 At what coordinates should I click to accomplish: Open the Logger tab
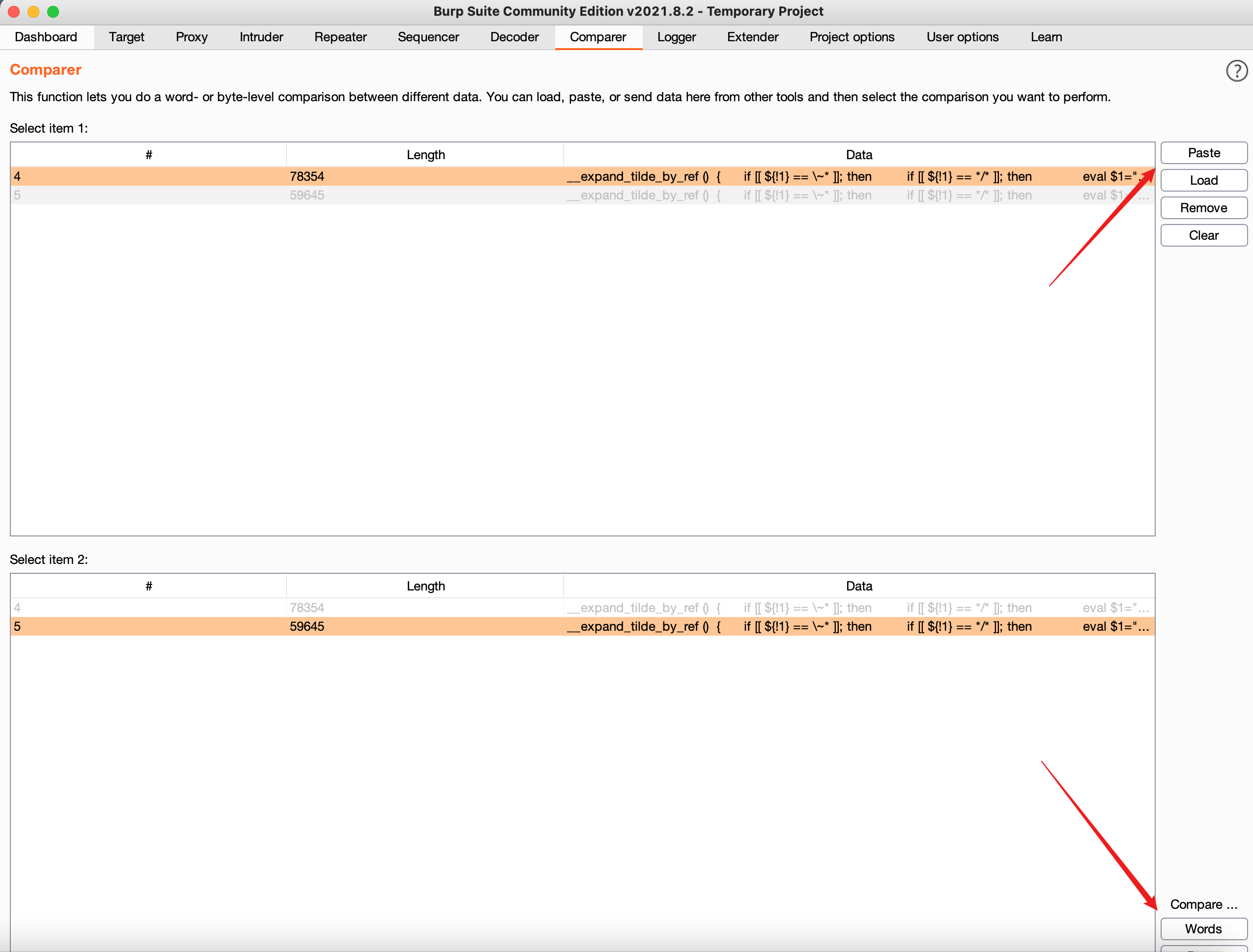[x=677, y=37]
